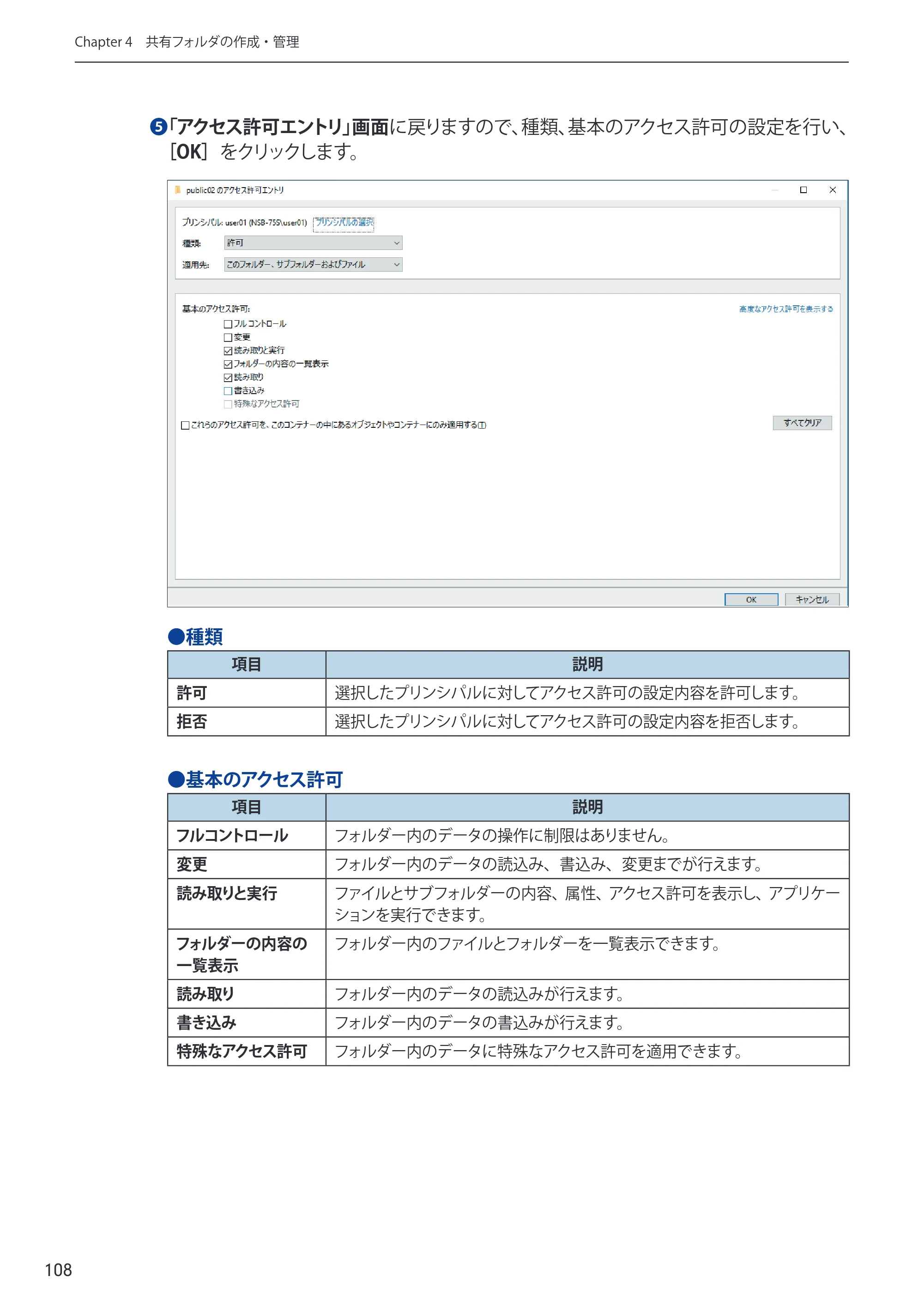The image size is (924, 1307).
Task: Click the '基本のアクセス許可:' label in dialog
Action: tap(216, 309)
